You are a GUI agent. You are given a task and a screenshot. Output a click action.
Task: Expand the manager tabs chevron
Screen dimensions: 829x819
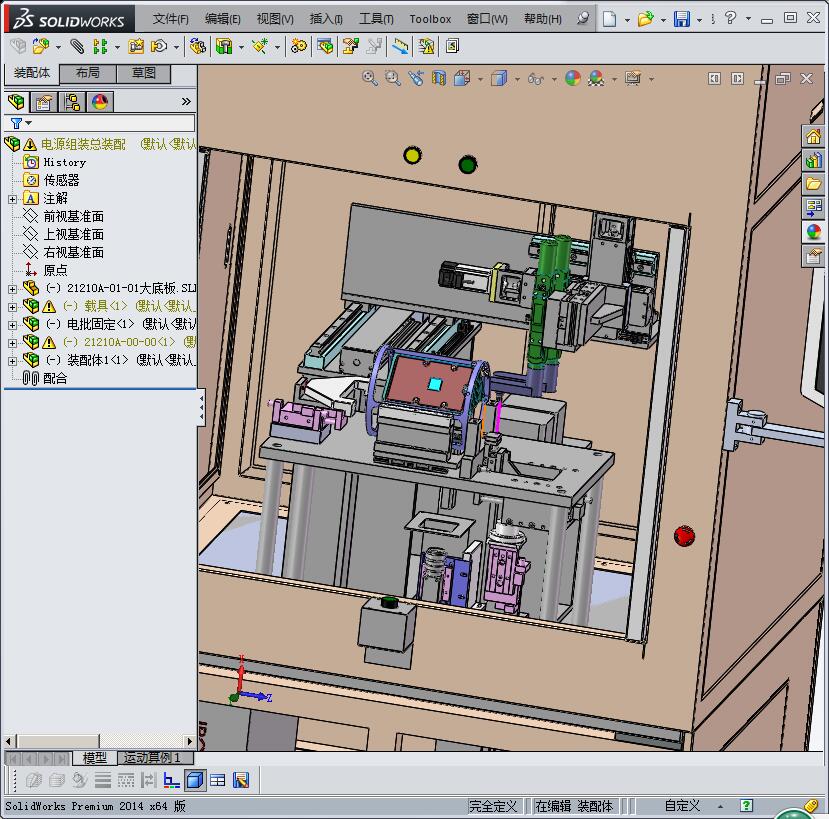pos(186,102)
